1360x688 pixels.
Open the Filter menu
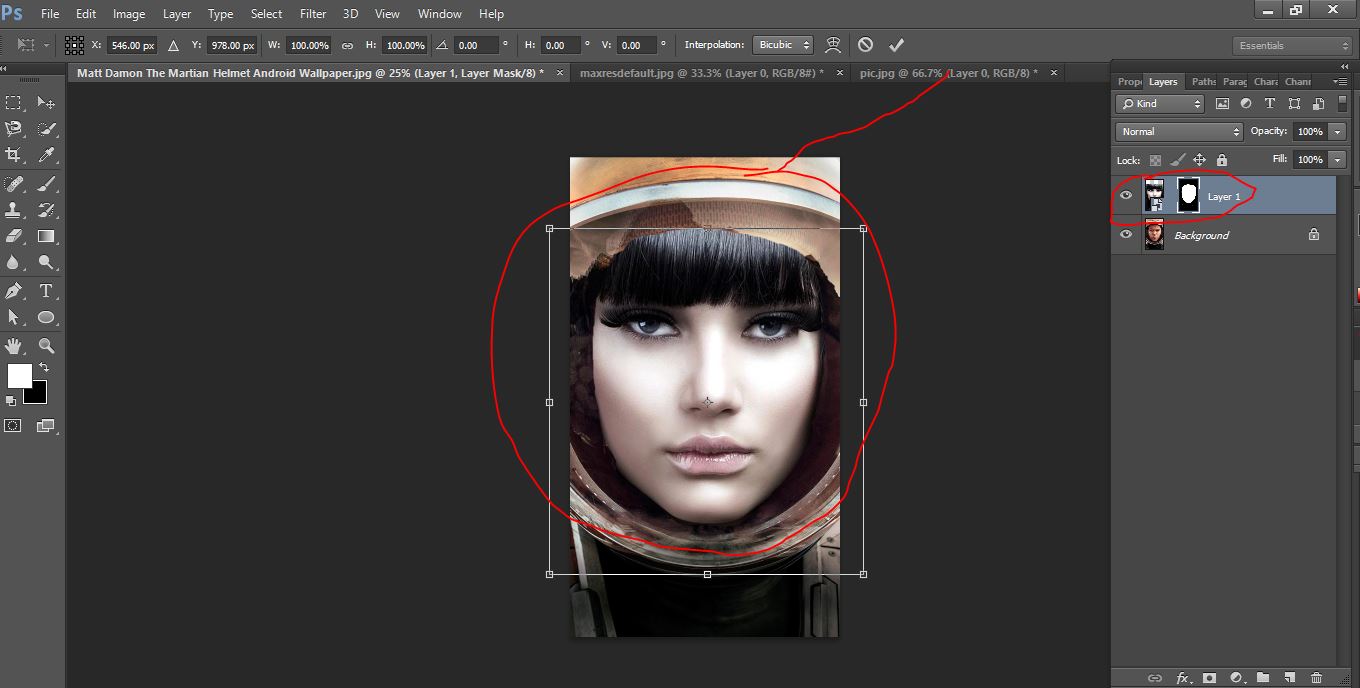tap(313, 14)
